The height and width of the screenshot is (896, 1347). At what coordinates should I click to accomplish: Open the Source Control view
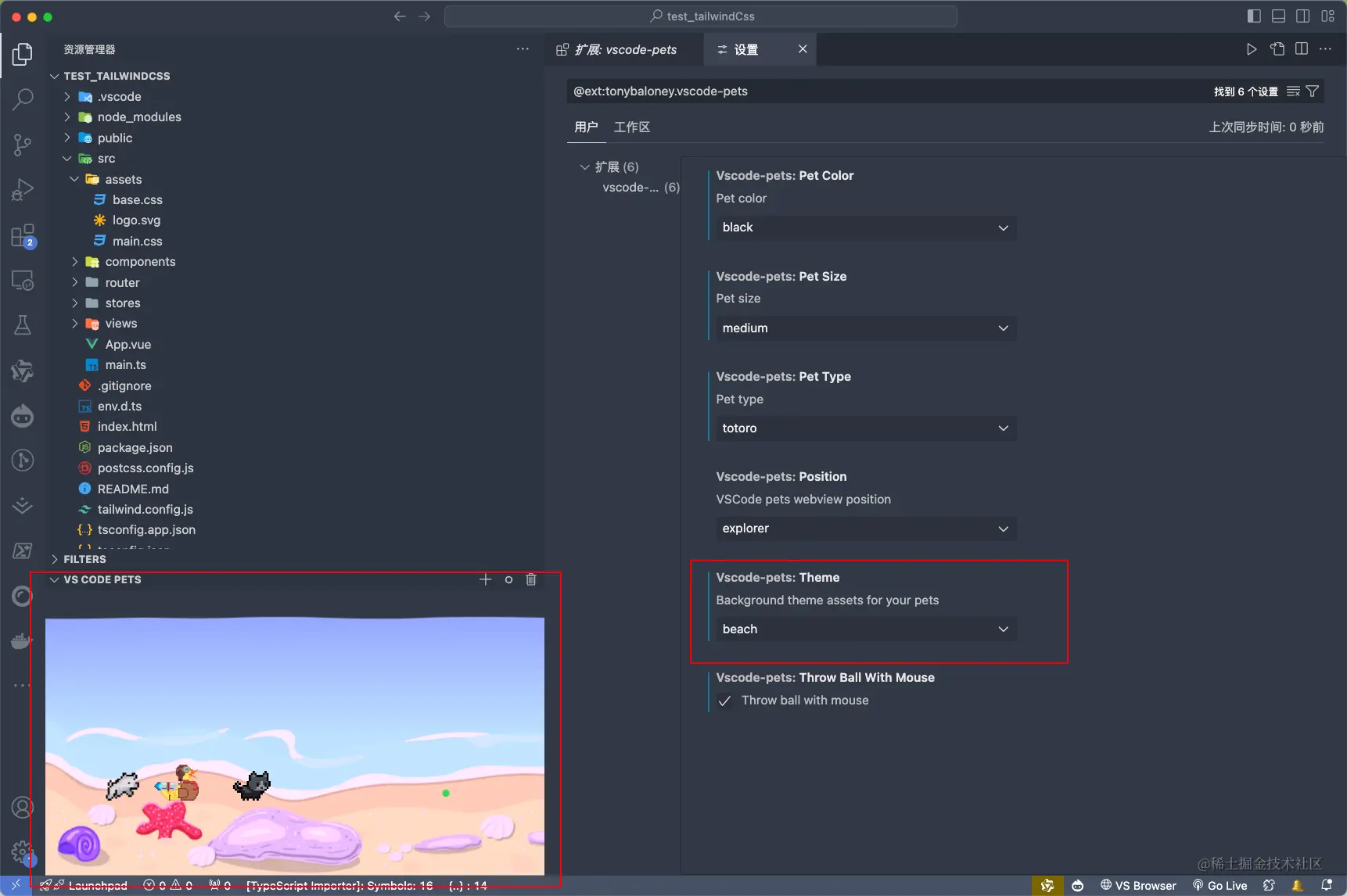pyautogui.click(x=23, y=145)
